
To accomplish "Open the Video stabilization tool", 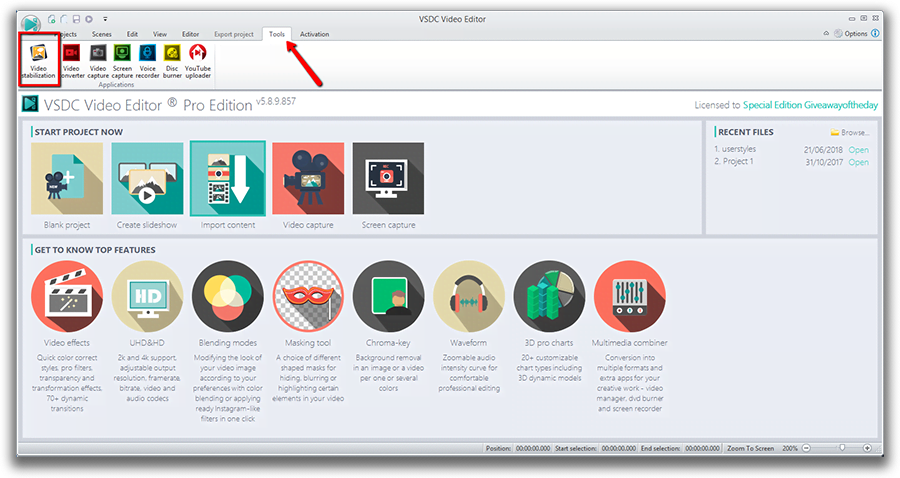I will [38, 61].
